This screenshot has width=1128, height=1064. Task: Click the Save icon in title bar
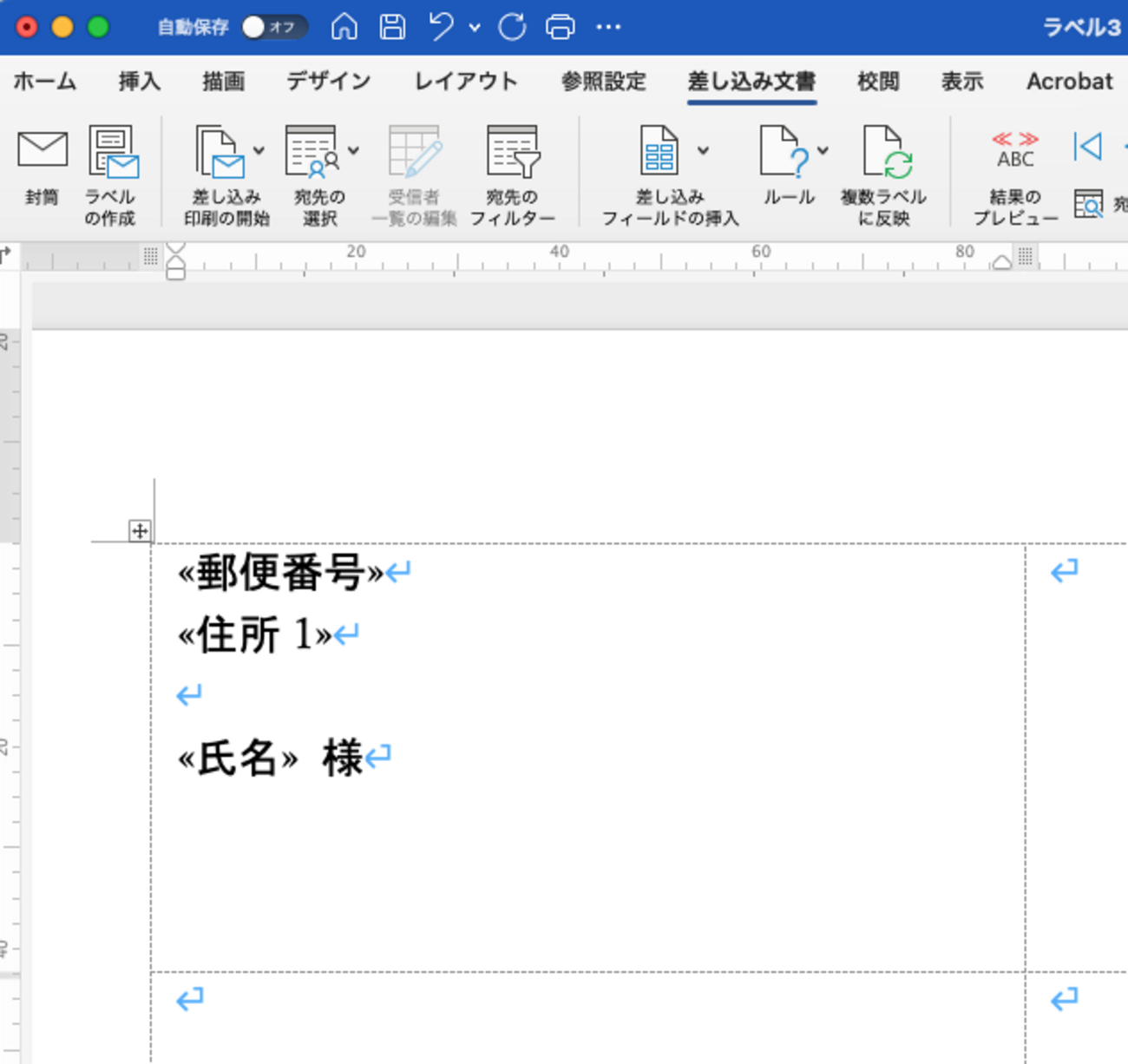click(x=392, y=27)
